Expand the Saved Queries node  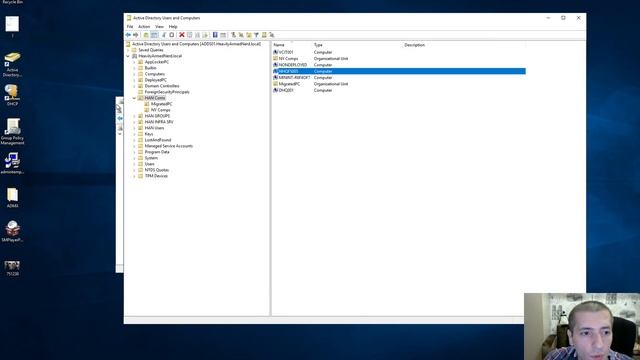coord(128,50)
